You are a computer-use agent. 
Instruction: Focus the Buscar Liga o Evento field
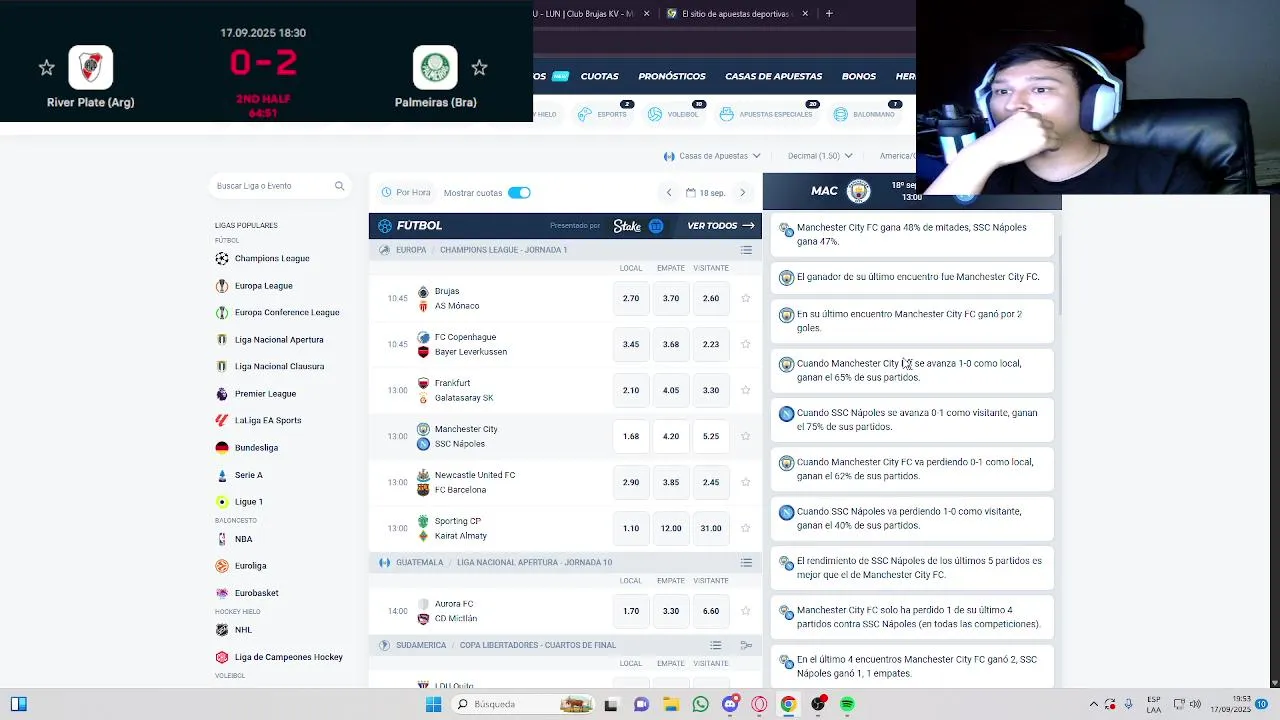(280, 186)
